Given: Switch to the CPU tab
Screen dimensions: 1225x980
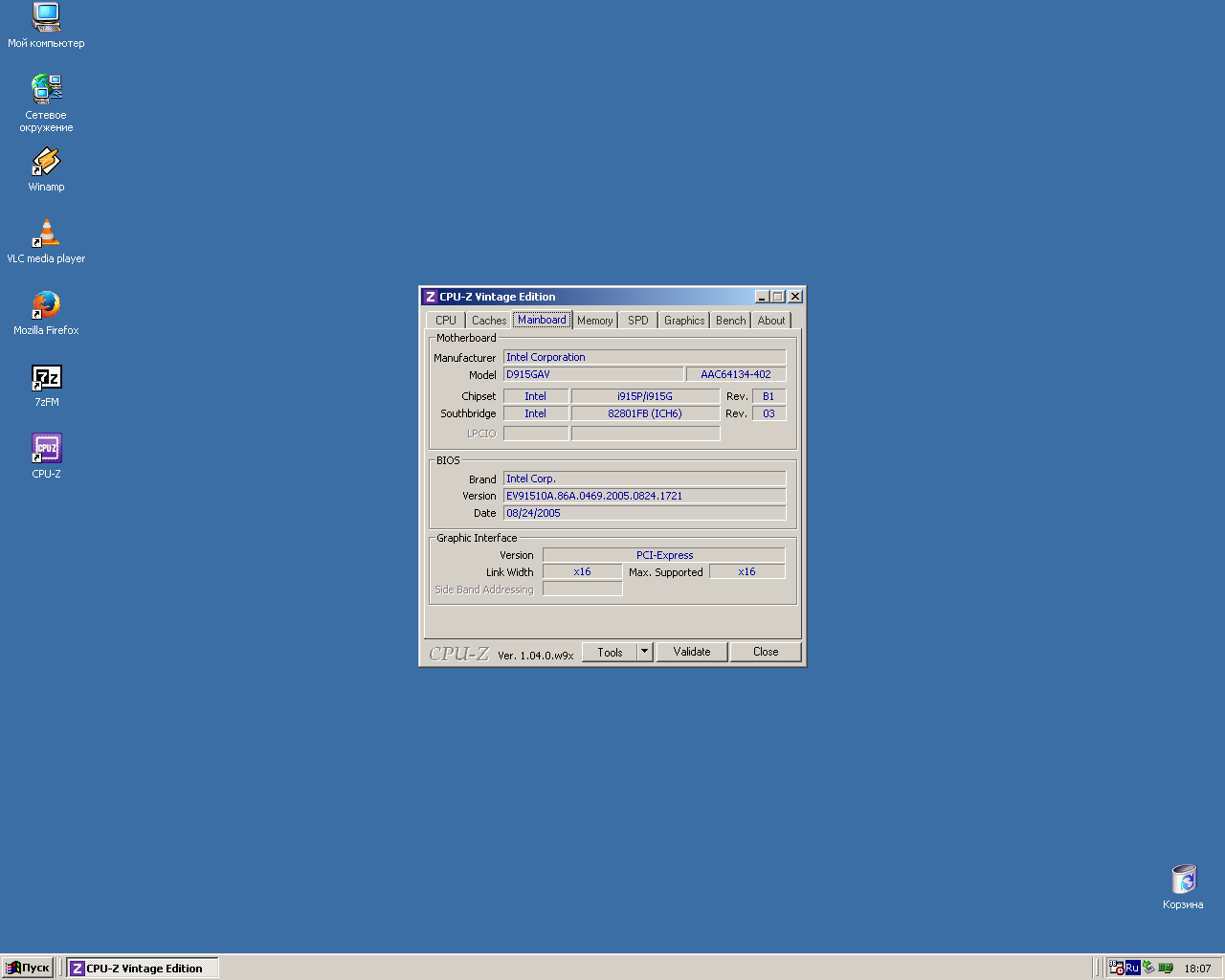Looking at the screenshot, I should pyautogui.click(x=446, y=321).
